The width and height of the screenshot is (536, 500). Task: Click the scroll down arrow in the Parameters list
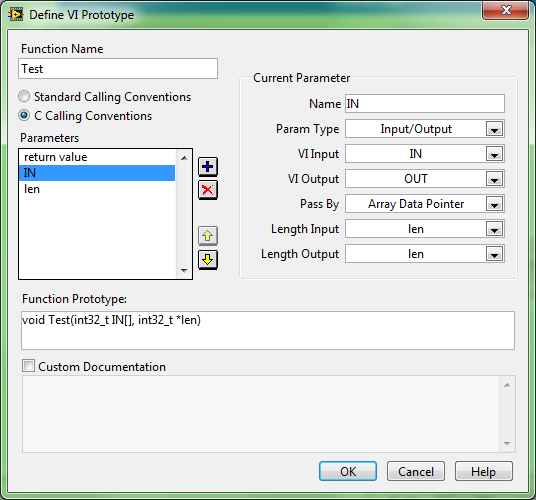[x=185, y=270]
